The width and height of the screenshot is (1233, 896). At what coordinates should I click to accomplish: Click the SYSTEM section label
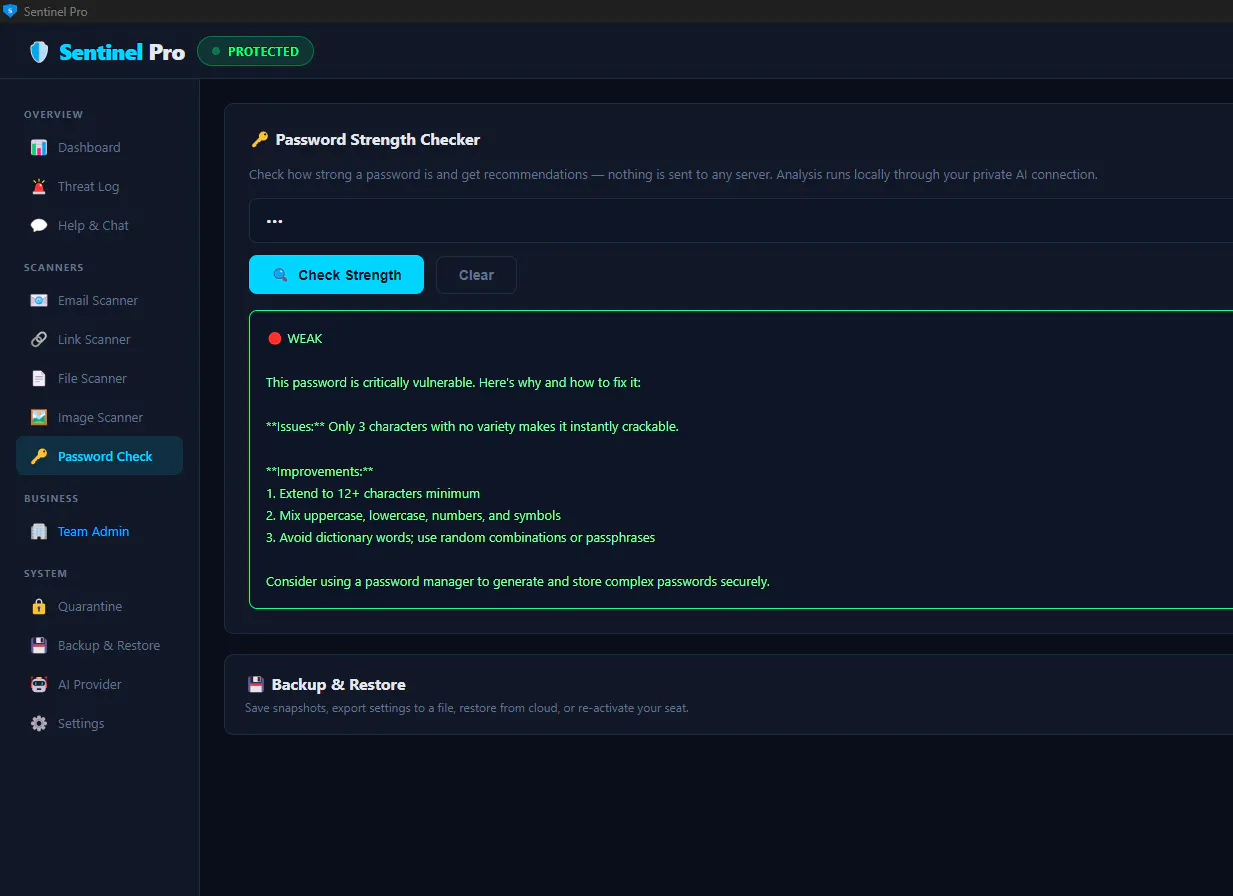pyautogui.click(x=46, y=574)
